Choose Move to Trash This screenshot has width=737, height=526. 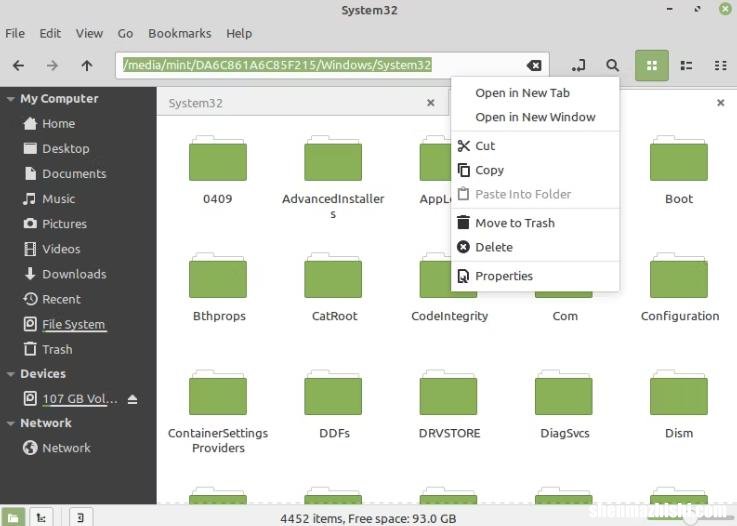point(535,223)
